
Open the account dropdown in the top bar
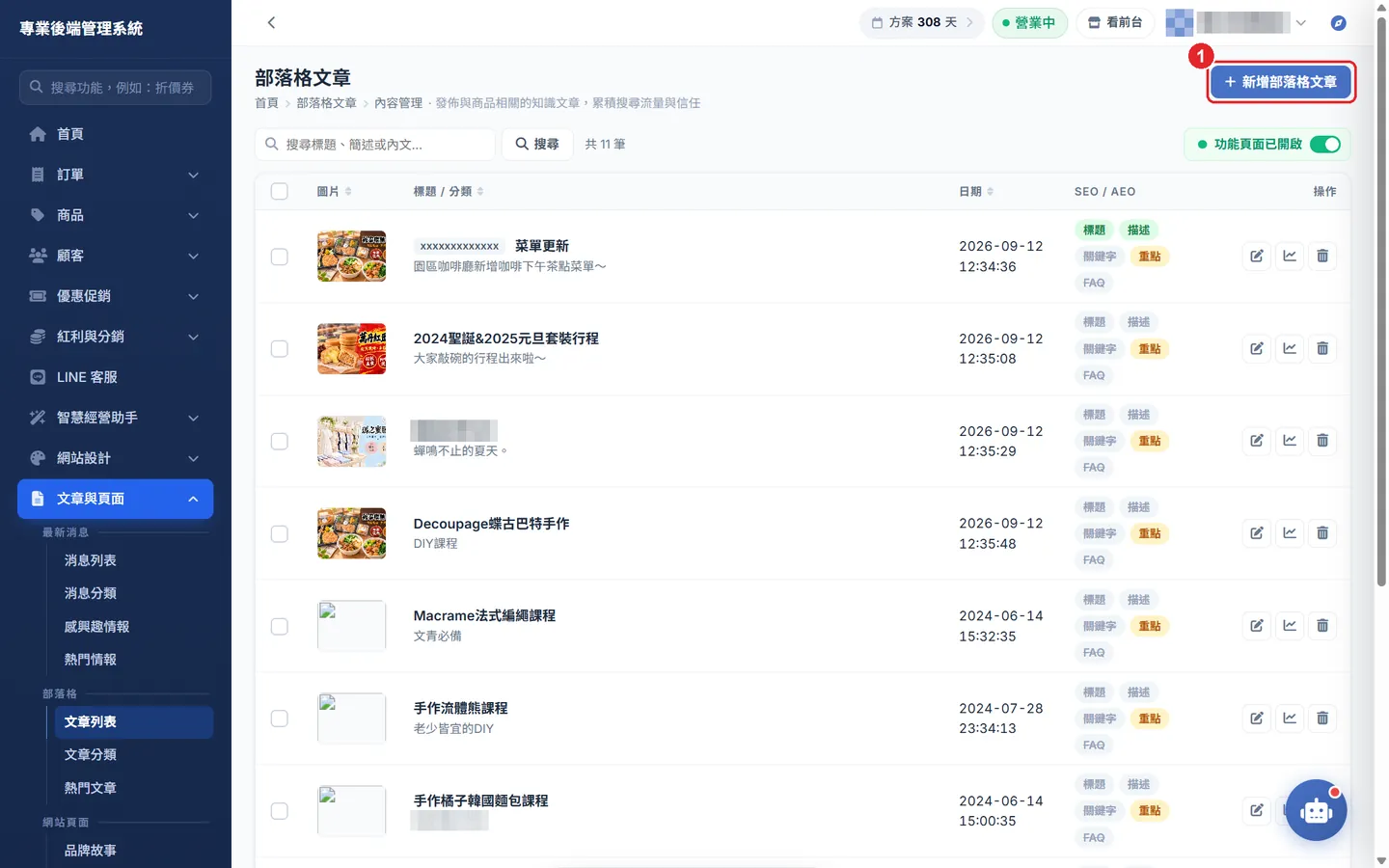click(x=1237, y=22)
